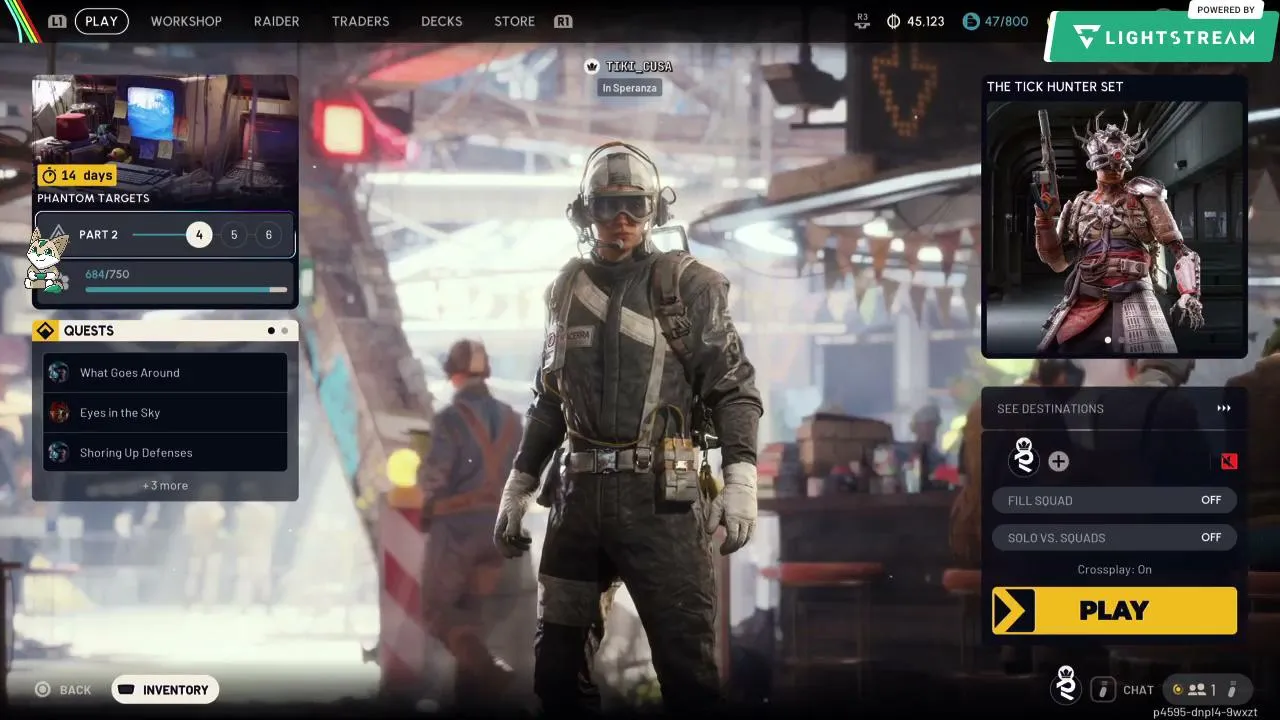Open the Shoring Up Defenses quest
Image resolution: width=1280 pixels, height=720 pixels.
[165, 453]
